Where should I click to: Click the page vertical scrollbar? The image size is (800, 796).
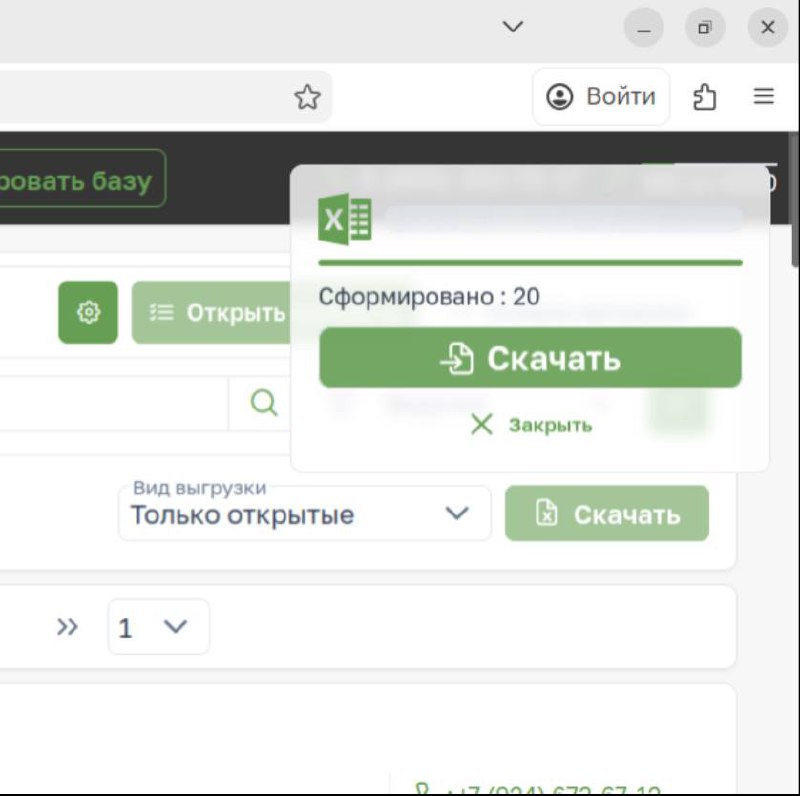tap(795, 199)
